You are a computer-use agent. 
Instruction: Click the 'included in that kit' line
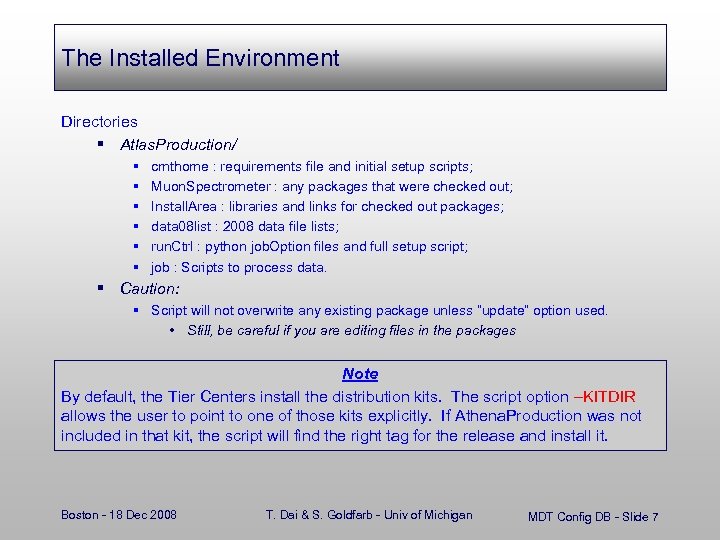tap(334, 436)
